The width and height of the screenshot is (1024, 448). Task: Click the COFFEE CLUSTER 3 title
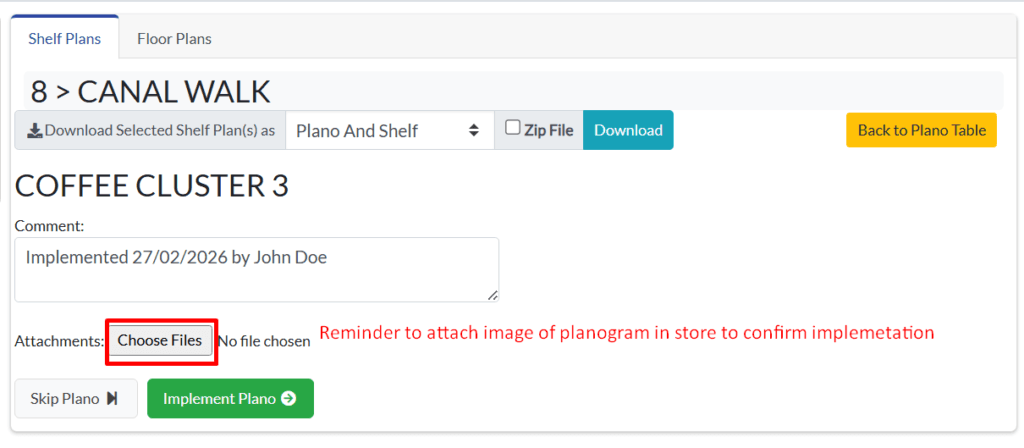point(152,186)
